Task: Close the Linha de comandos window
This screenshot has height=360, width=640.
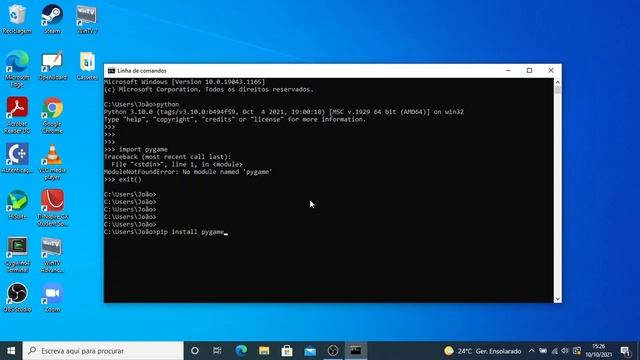Action: (x=551, y=71)
